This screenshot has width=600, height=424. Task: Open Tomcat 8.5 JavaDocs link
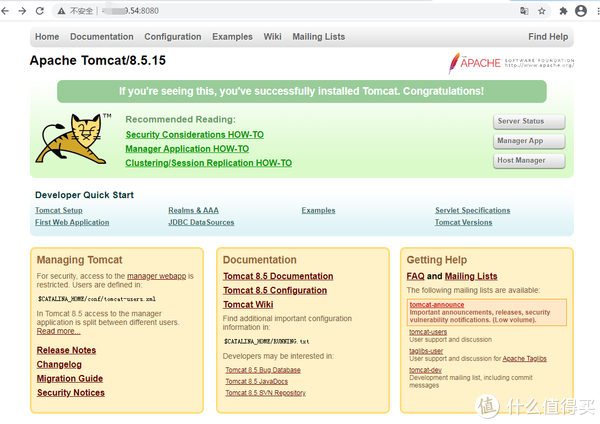tap(256, 382)
